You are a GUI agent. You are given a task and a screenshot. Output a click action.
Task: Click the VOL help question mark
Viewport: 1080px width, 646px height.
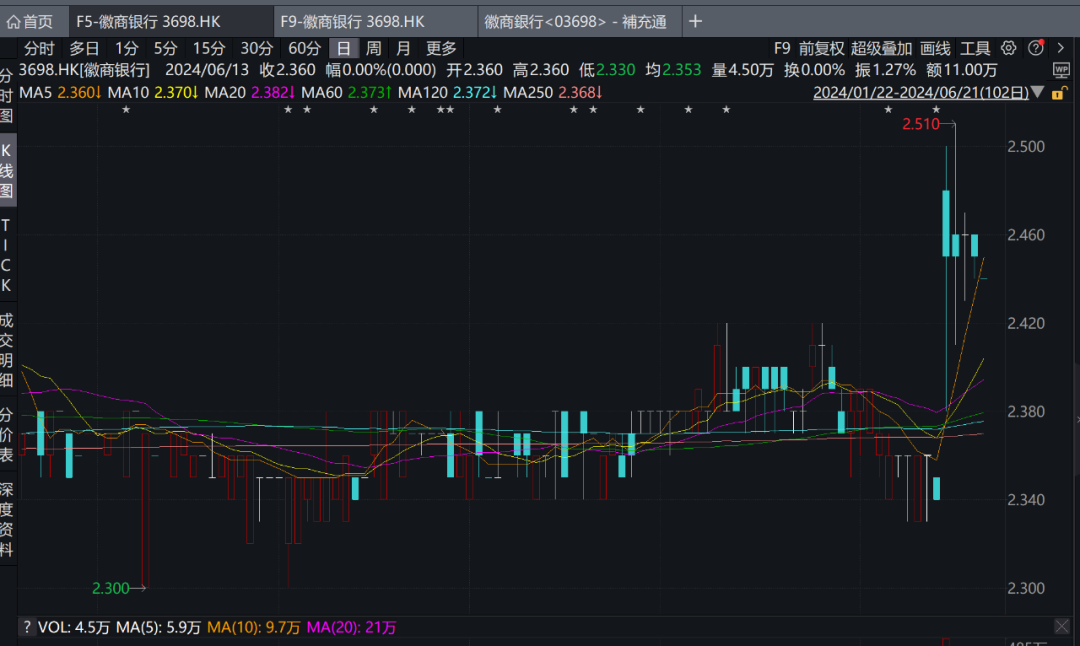point(27,627)
